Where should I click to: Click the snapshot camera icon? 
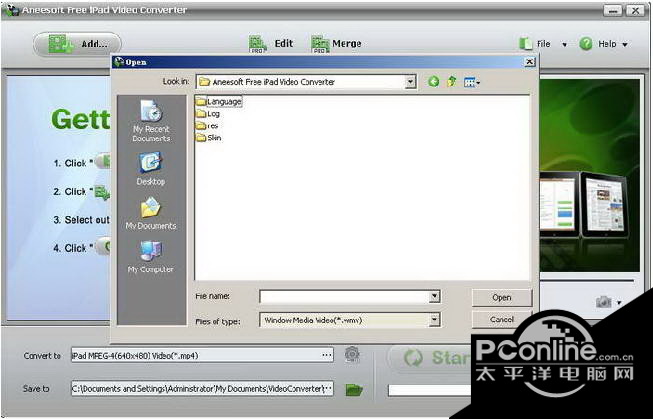(x=603, y=302)
